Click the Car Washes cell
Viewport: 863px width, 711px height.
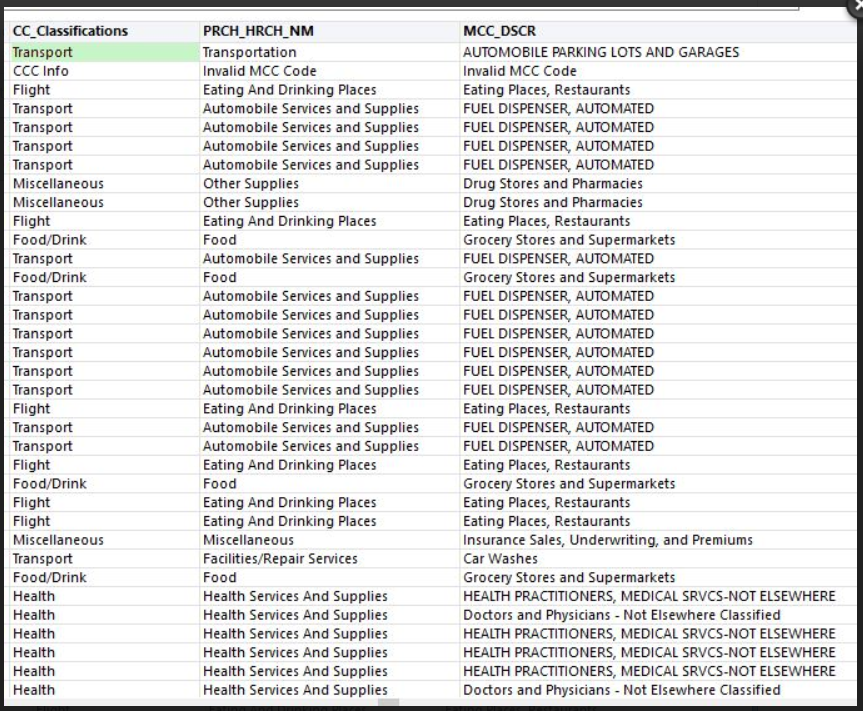(500, 559)
